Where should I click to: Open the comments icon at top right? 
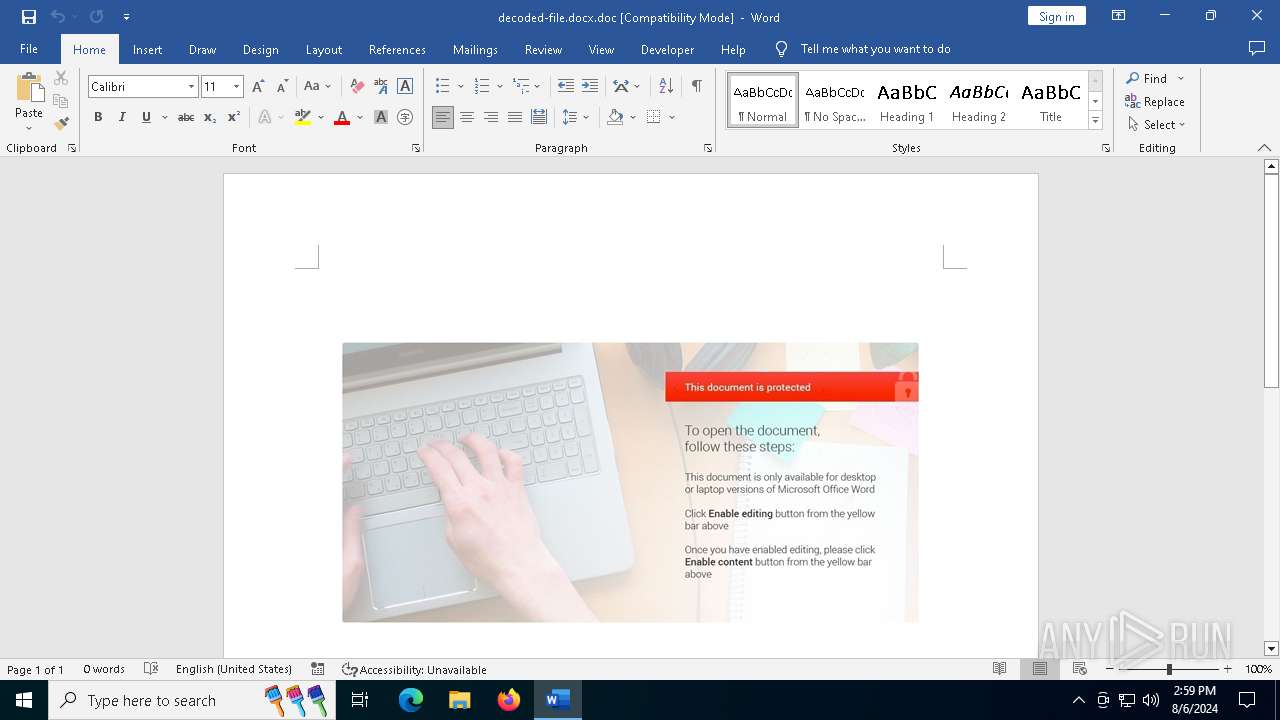point(1257,49)
